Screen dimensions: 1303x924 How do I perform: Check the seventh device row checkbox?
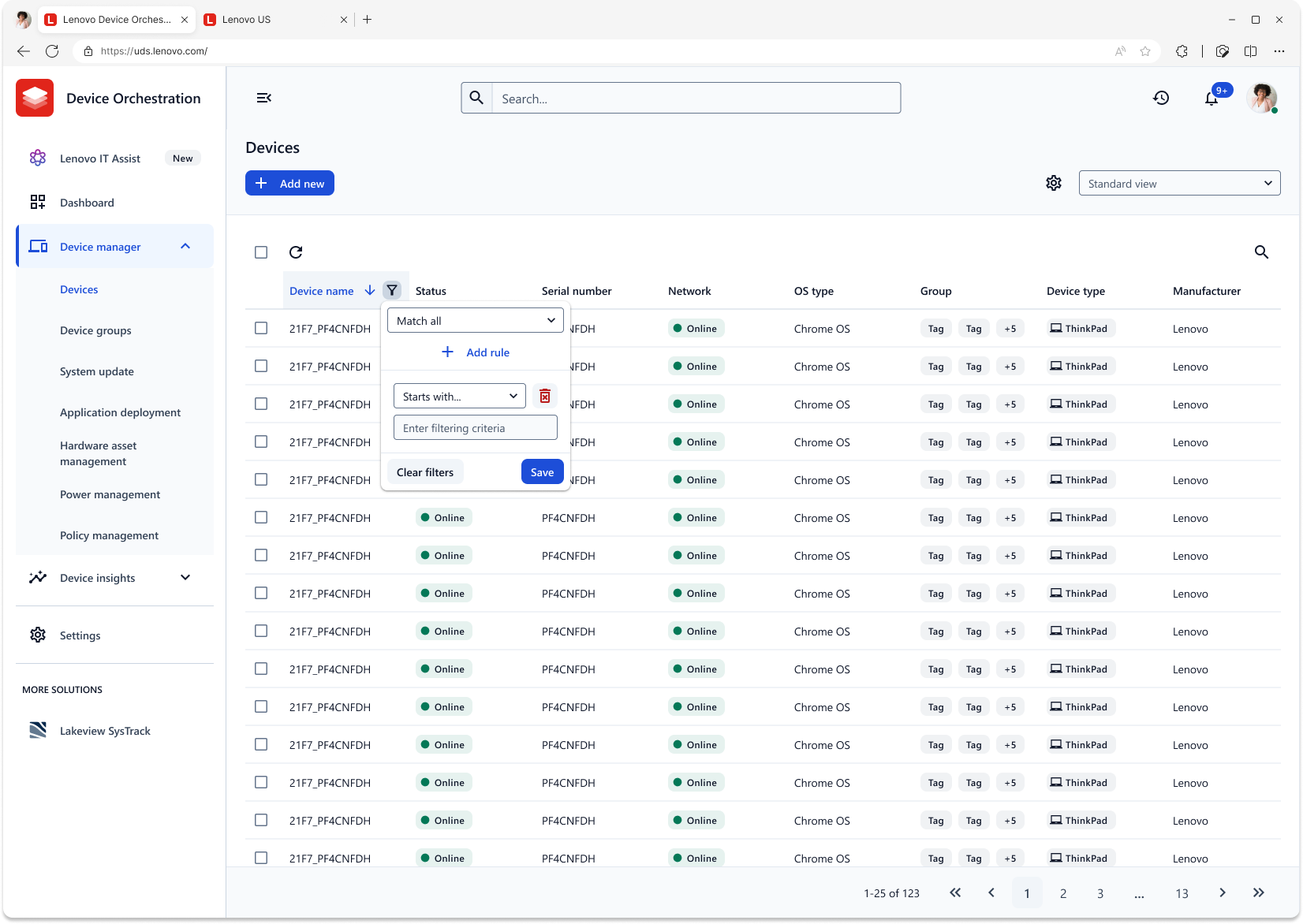261,555
